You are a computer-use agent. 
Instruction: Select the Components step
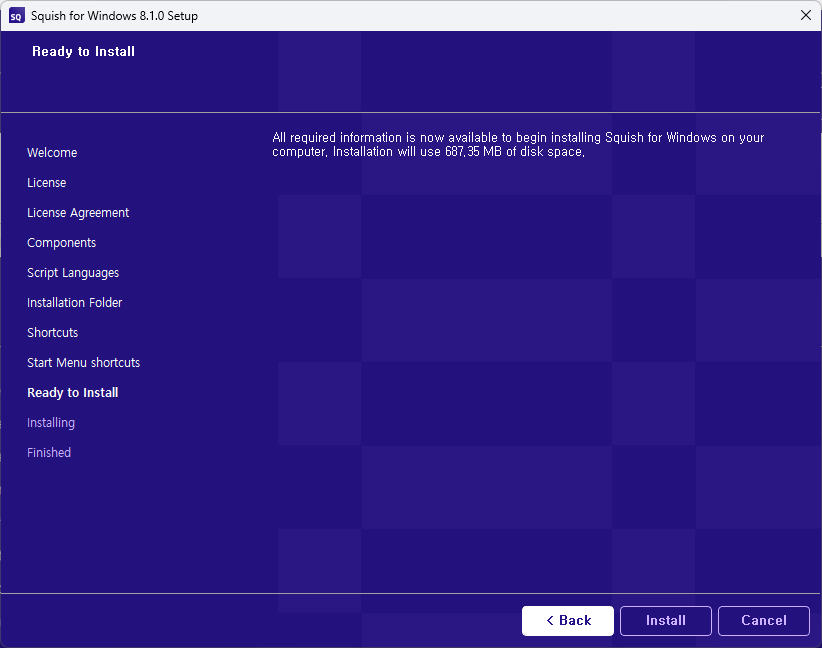[61, 243]
